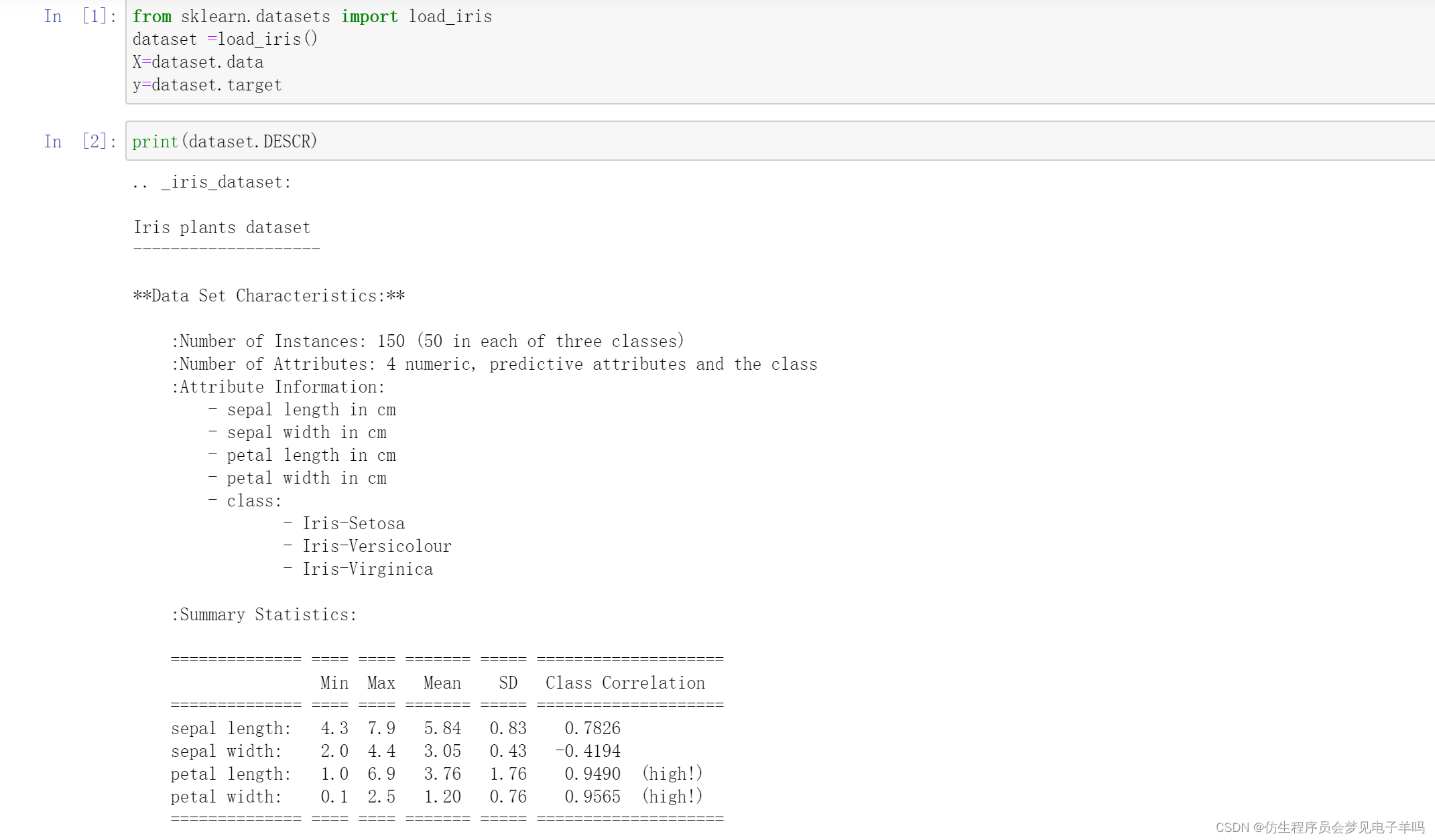1435x840 pixels.
Task: Click the '**Data Set Characteristics:**' line
Action: [269, 296]
